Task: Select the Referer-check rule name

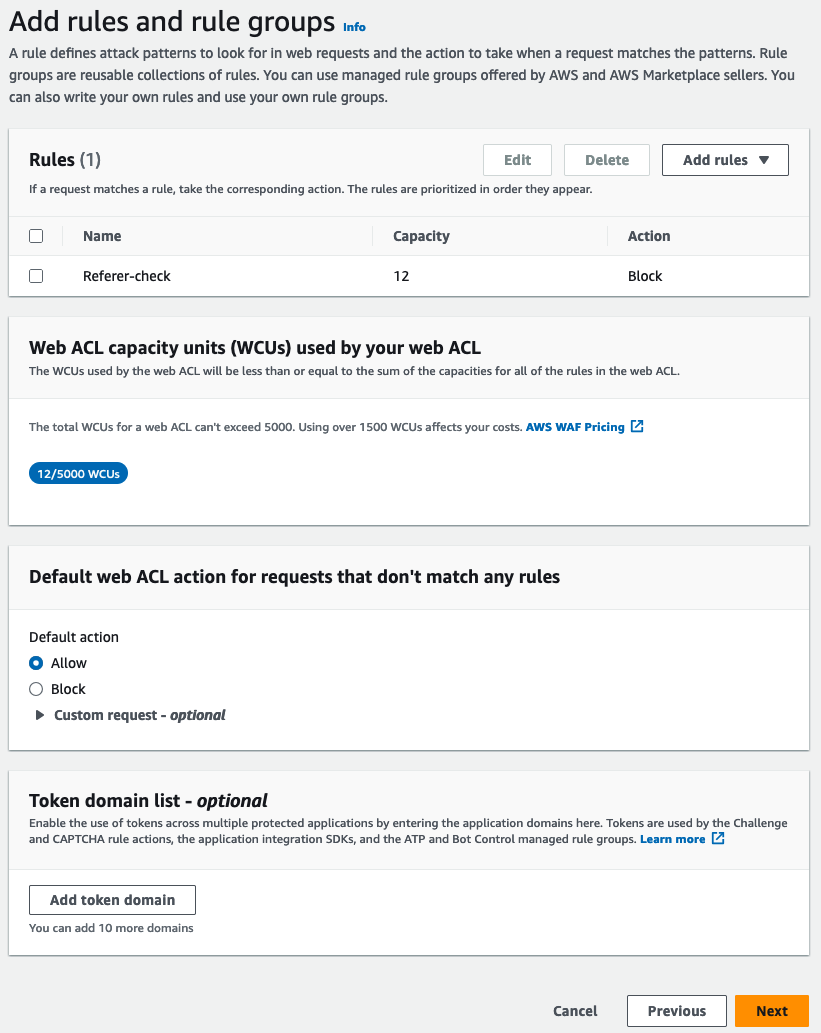Action: coord(126,276)
